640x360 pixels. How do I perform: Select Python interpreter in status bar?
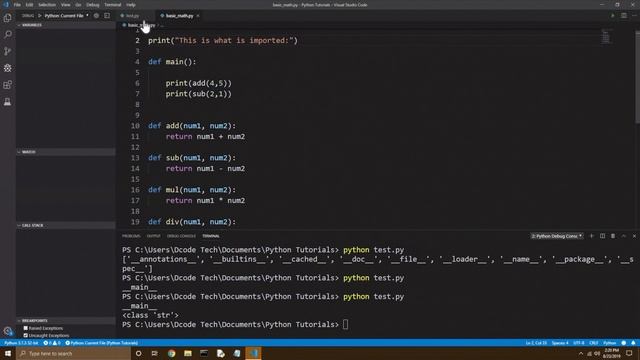[21, 343]
